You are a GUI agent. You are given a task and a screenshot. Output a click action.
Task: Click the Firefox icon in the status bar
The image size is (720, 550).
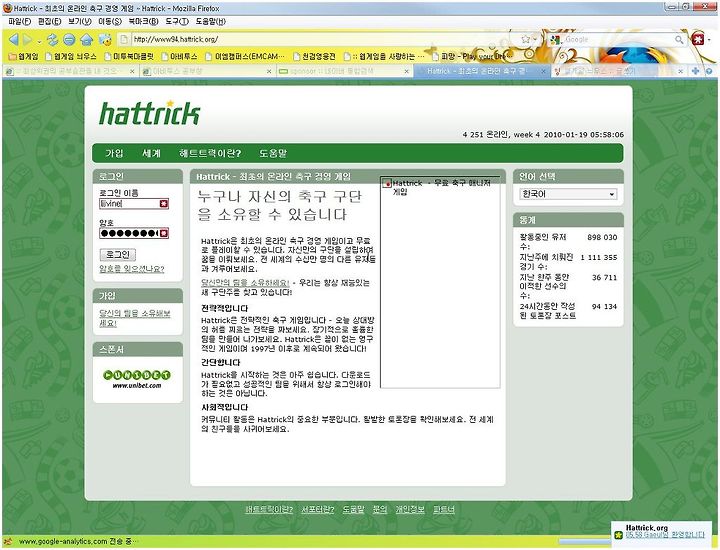pos(8,542)
